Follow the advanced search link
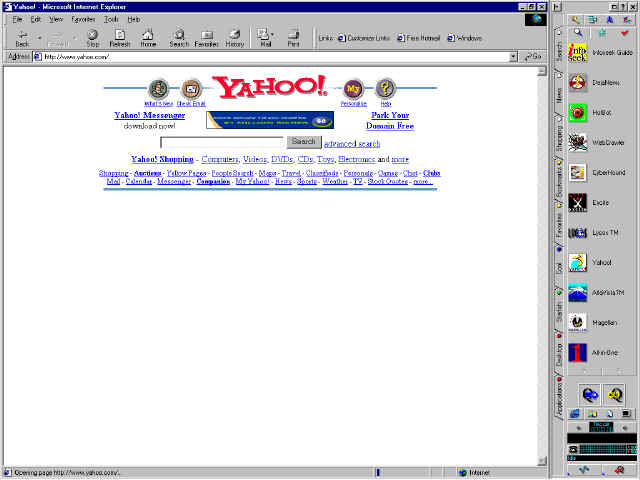 (x=352, y=144)
